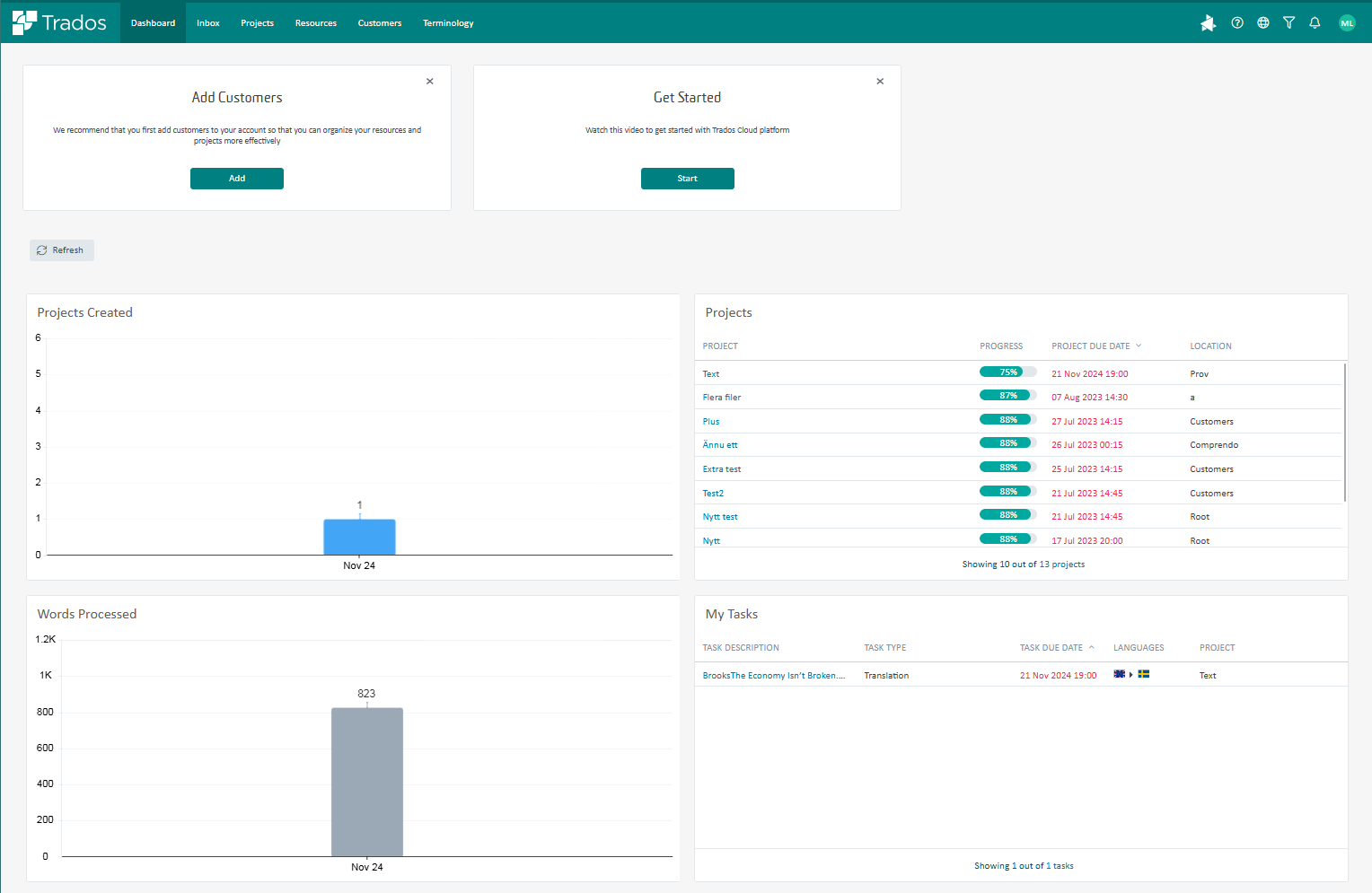Open the Flera filer project
Image resolution: width=1372 pixels, height=893 pixels.
point(722,398)
